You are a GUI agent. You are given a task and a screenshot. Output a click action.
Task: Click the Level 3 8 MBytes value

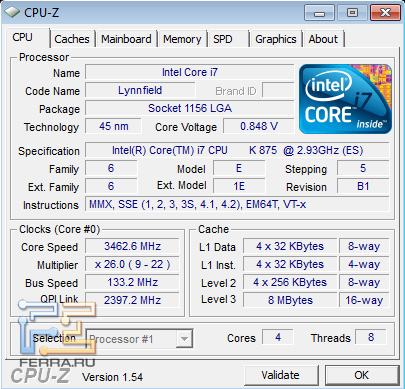click(x=290, y=300)
